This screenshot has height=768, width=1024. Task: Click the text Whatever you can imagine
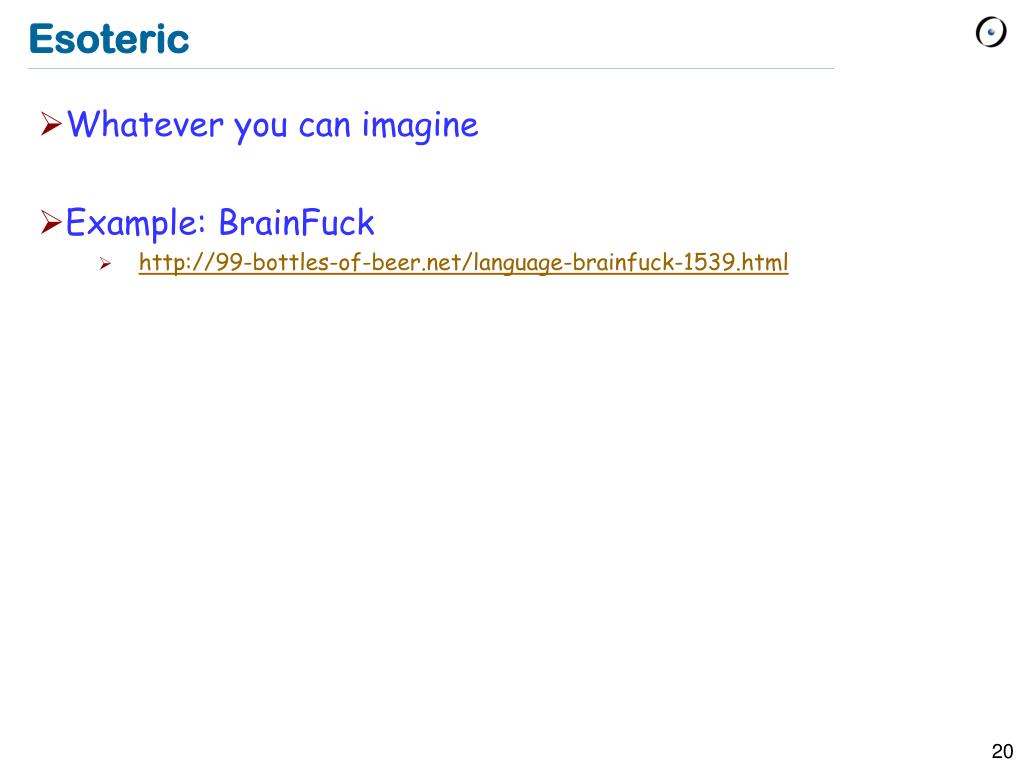[272, 125]
